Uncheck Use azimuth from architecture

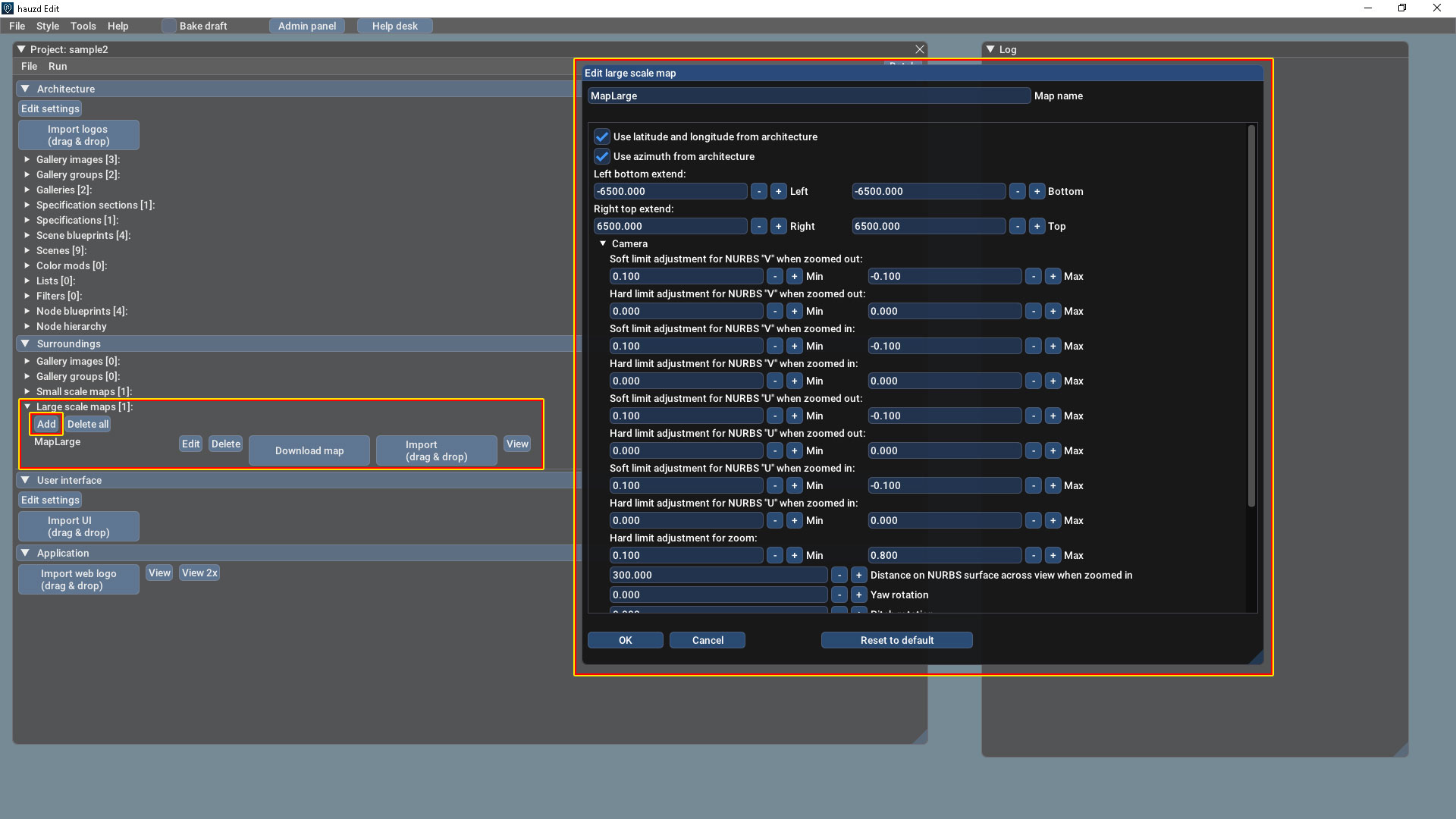(602, 156)
